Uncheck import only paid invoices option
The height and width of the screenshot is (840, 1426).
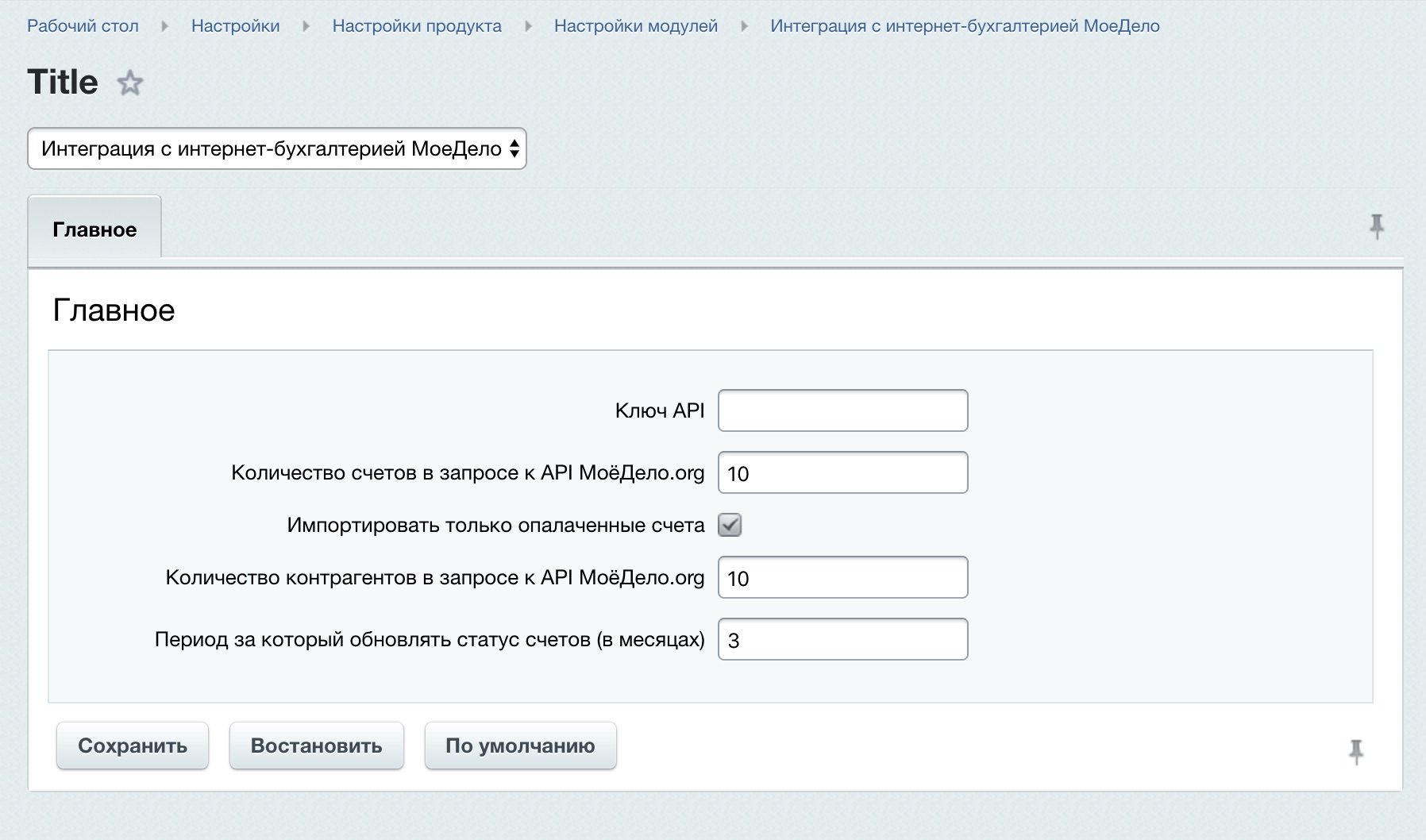[730, 525]
